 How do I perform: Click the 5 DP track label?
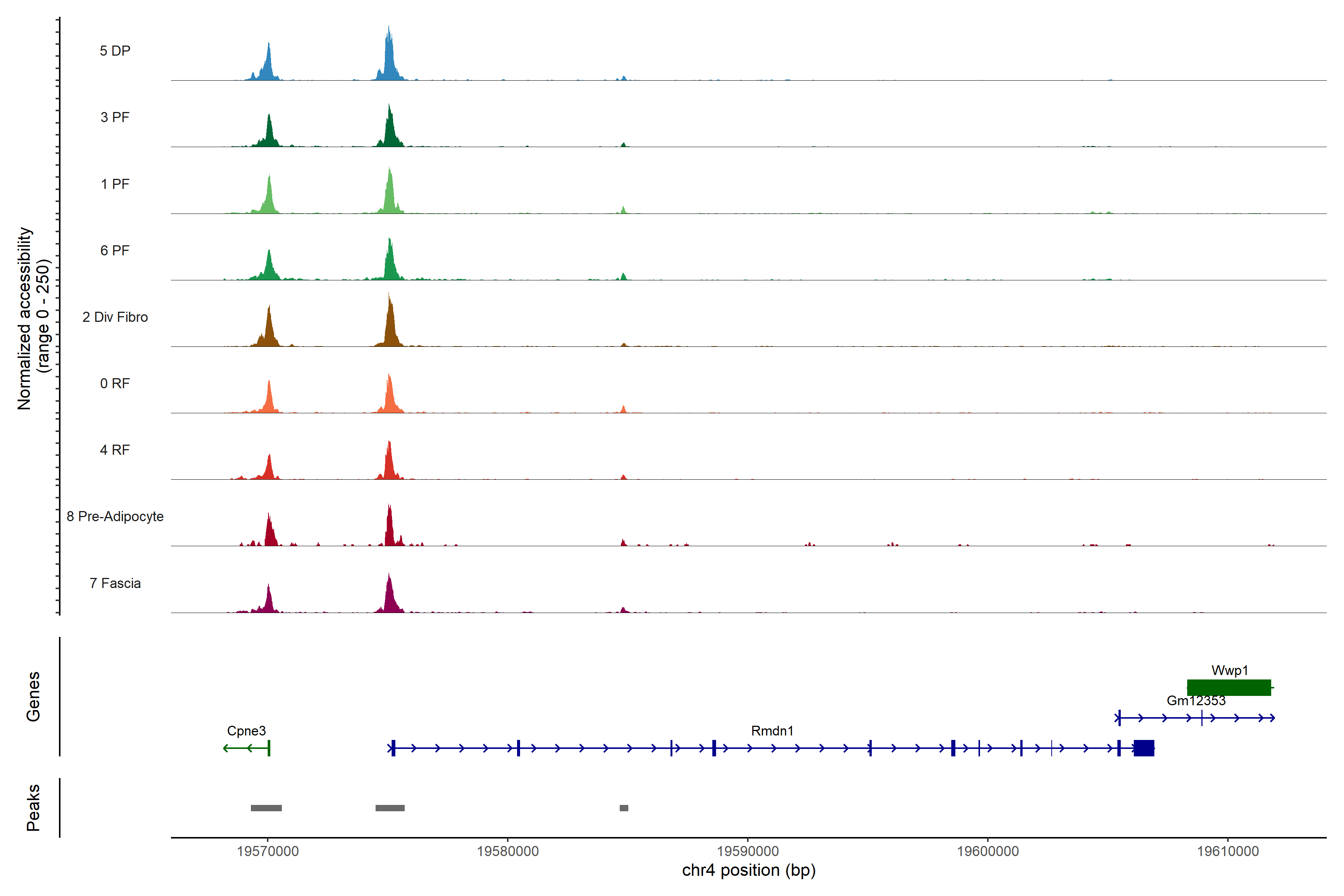point(115,51)
